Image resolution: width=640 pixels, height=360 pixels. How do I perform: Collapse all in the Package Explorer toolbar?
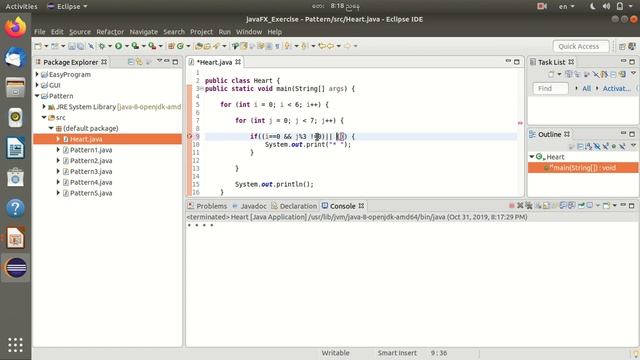point(131,62)
